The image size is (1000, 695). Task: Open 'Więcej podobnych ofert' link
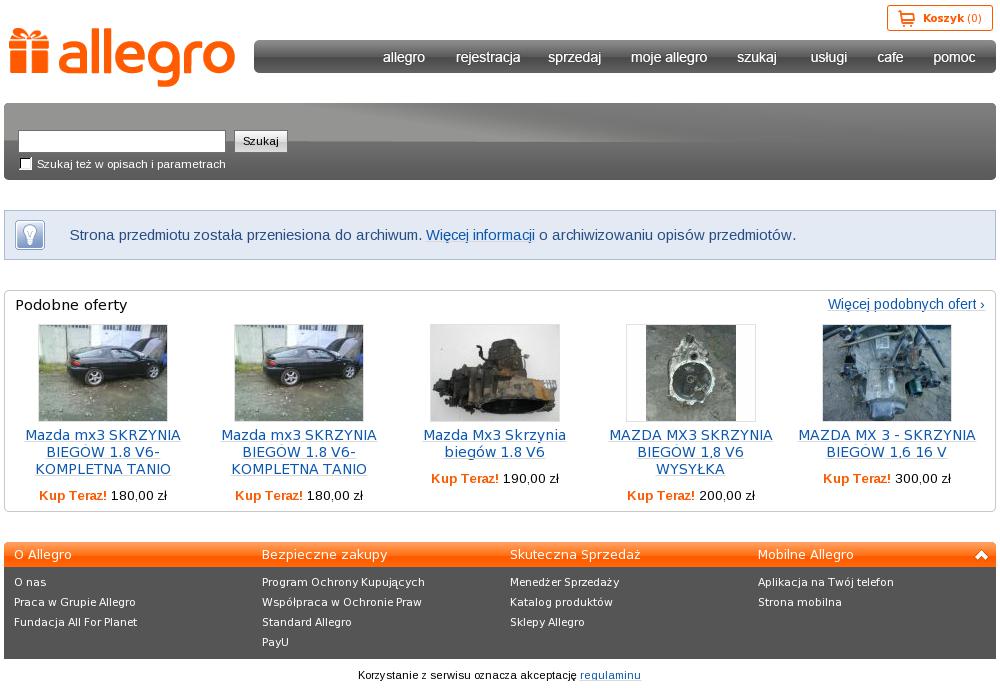coord(906,304)
